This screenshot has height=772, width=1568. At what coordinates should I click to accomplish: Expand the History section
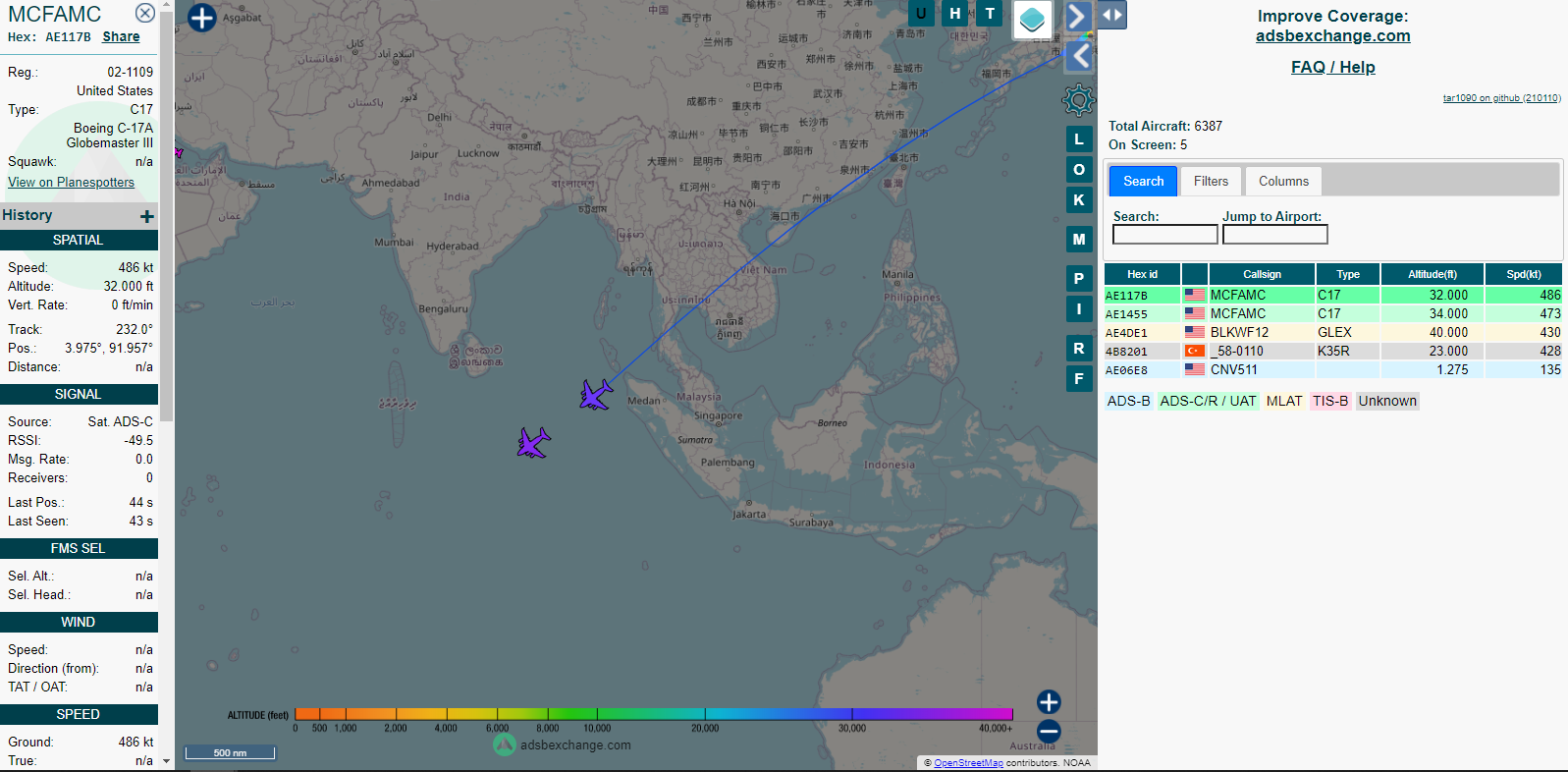(146, 216)
